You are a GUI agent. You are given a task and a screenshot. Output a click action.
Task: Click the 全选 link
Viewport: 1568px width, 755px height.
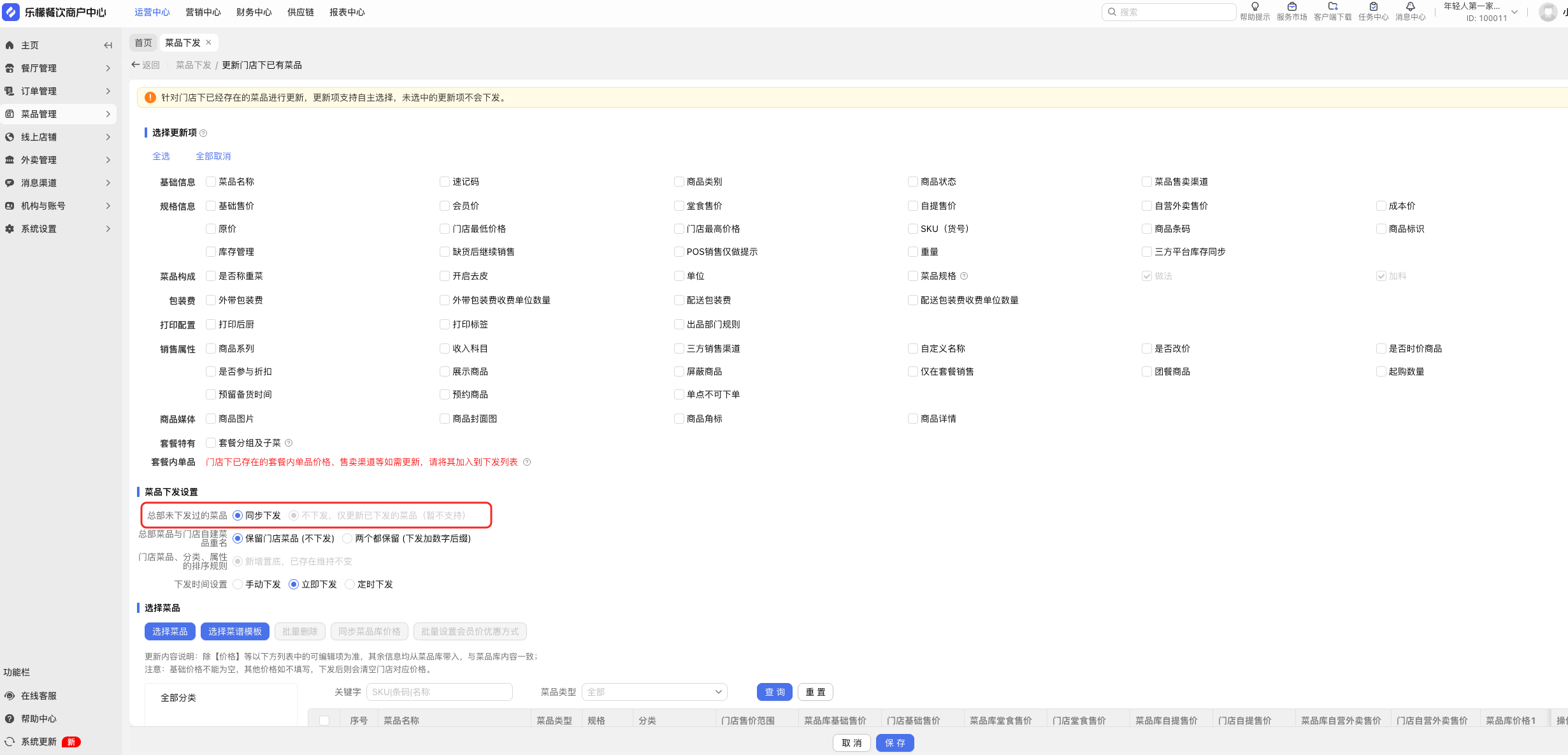(x=161, y=156)
